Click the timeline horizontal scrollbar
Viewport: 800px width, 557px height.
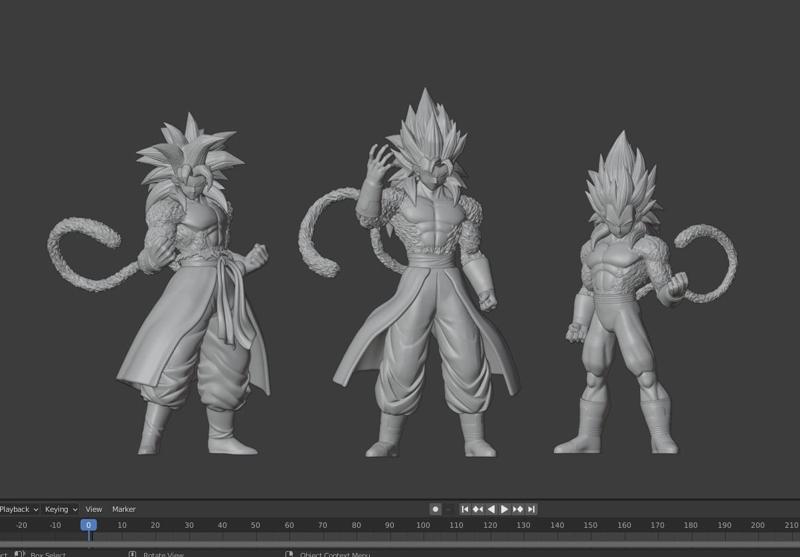point(400,544)
